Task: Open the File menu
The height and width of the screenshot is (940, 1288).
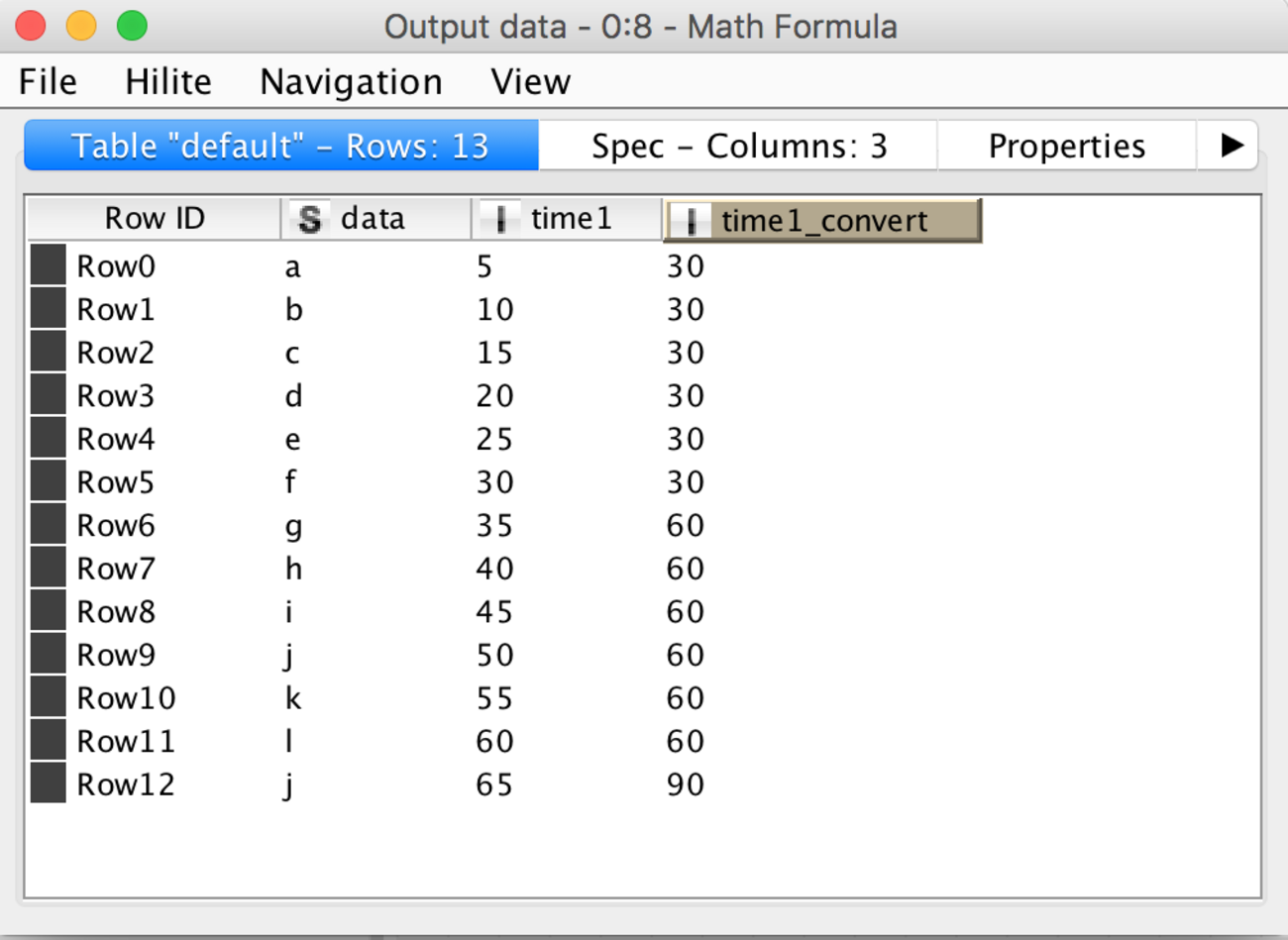Action: (x=48, y=81)
